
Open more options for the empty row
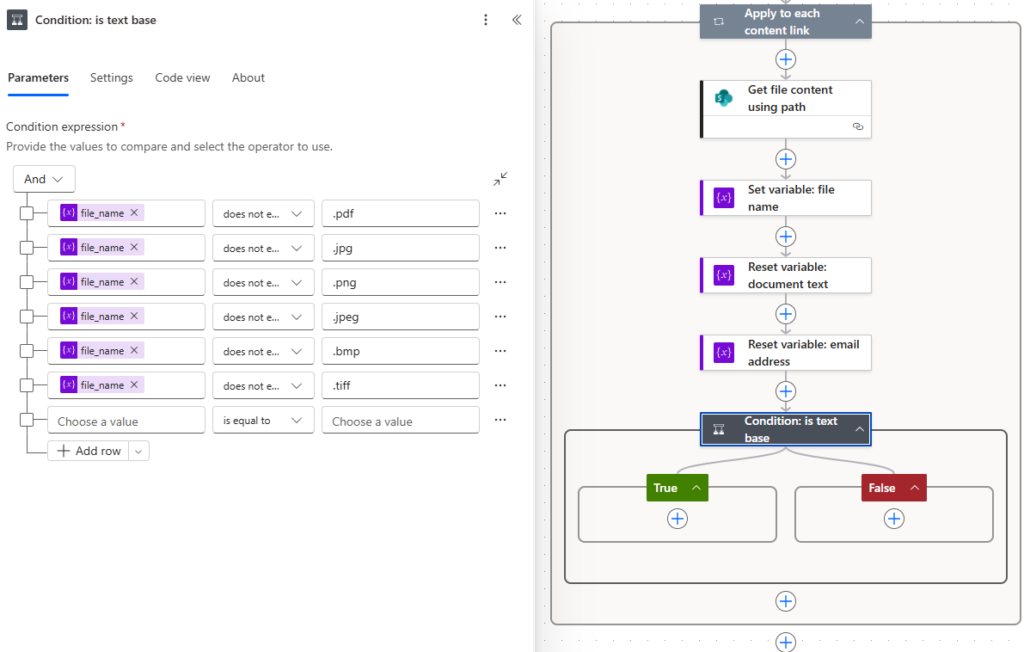[x=500, y=420]
